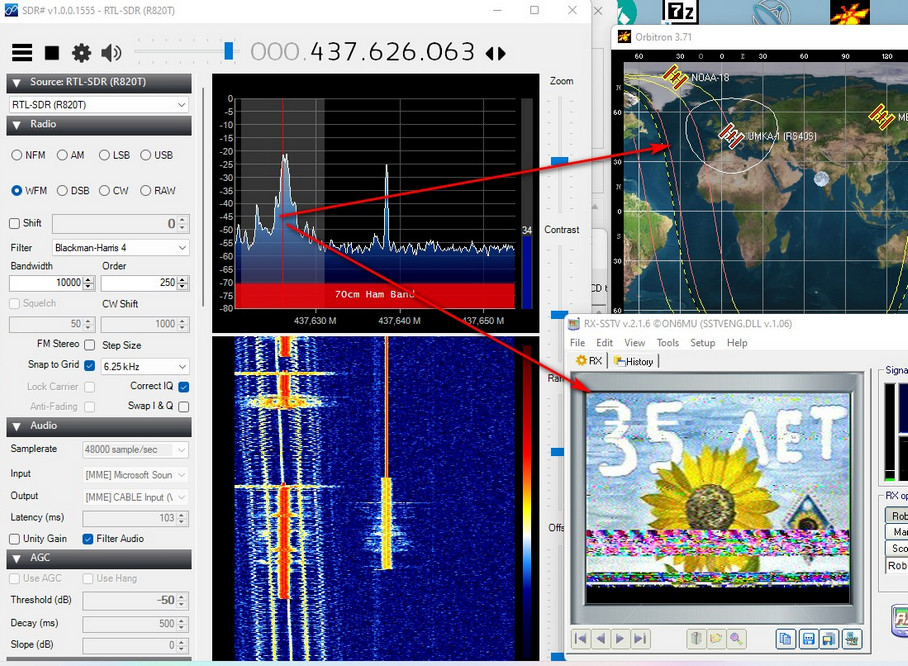Select LSB demodulation mode
The height and width of the screenshot is (666, 908).
(x=104, y=155)
